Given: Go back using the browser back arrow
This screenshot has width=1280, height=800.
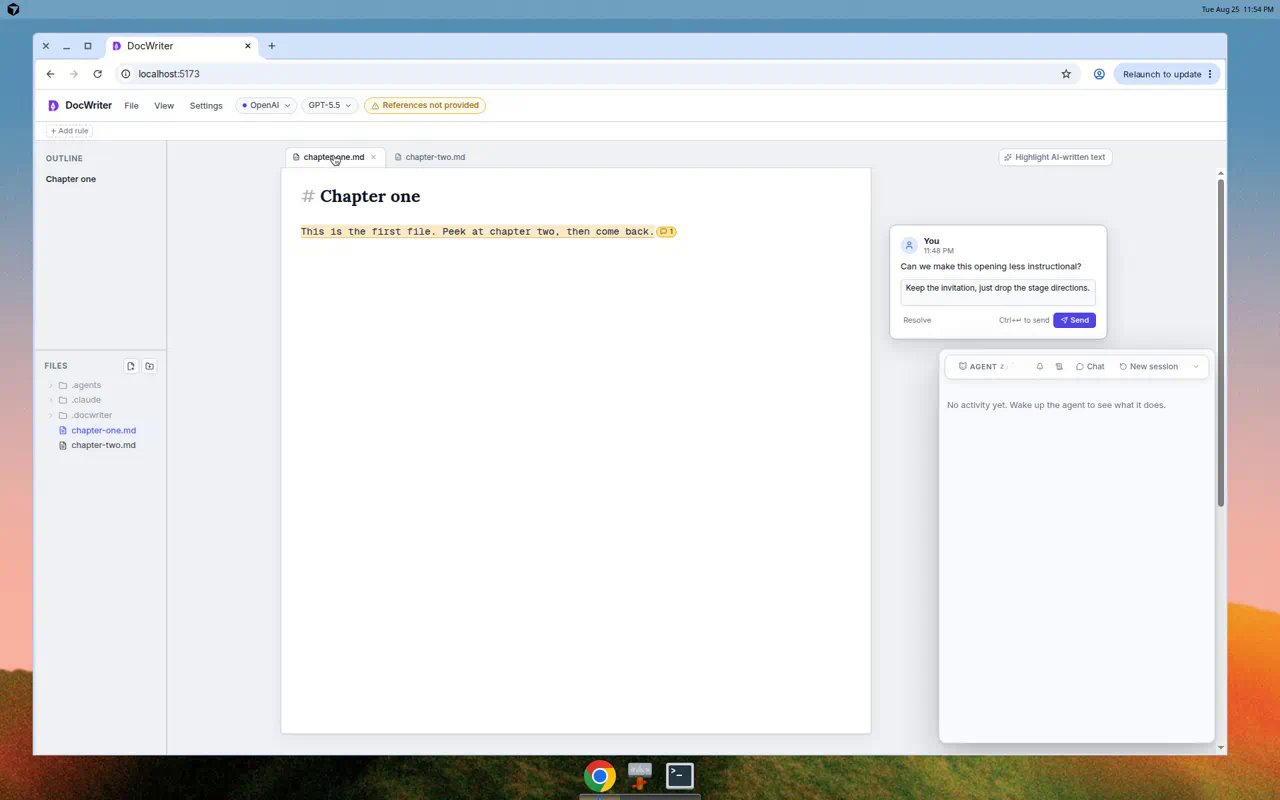Looking at the screenshot, I should (x=50, y=74).
